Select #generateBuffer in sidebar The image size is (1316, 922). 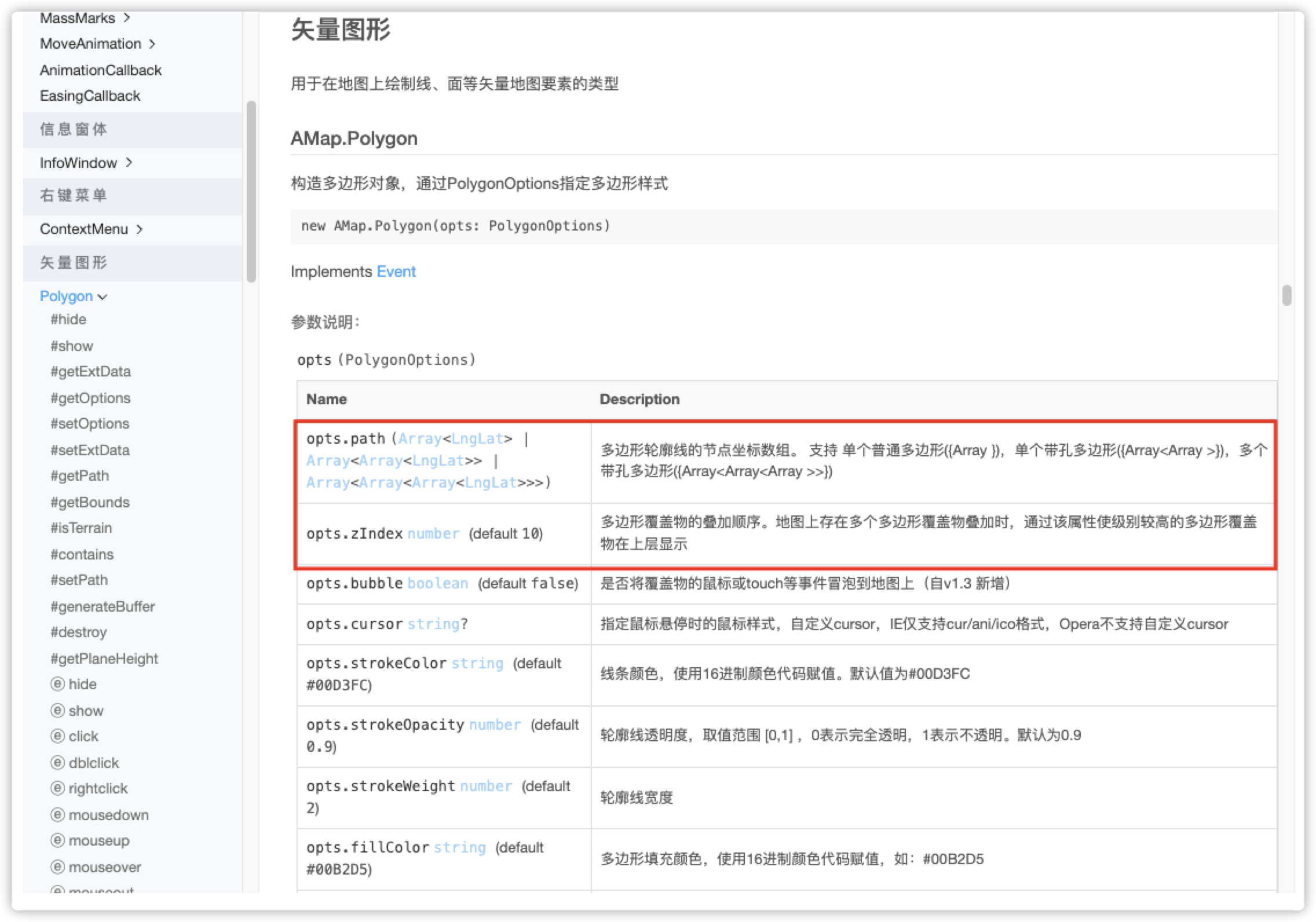click(x=103, y=606)
